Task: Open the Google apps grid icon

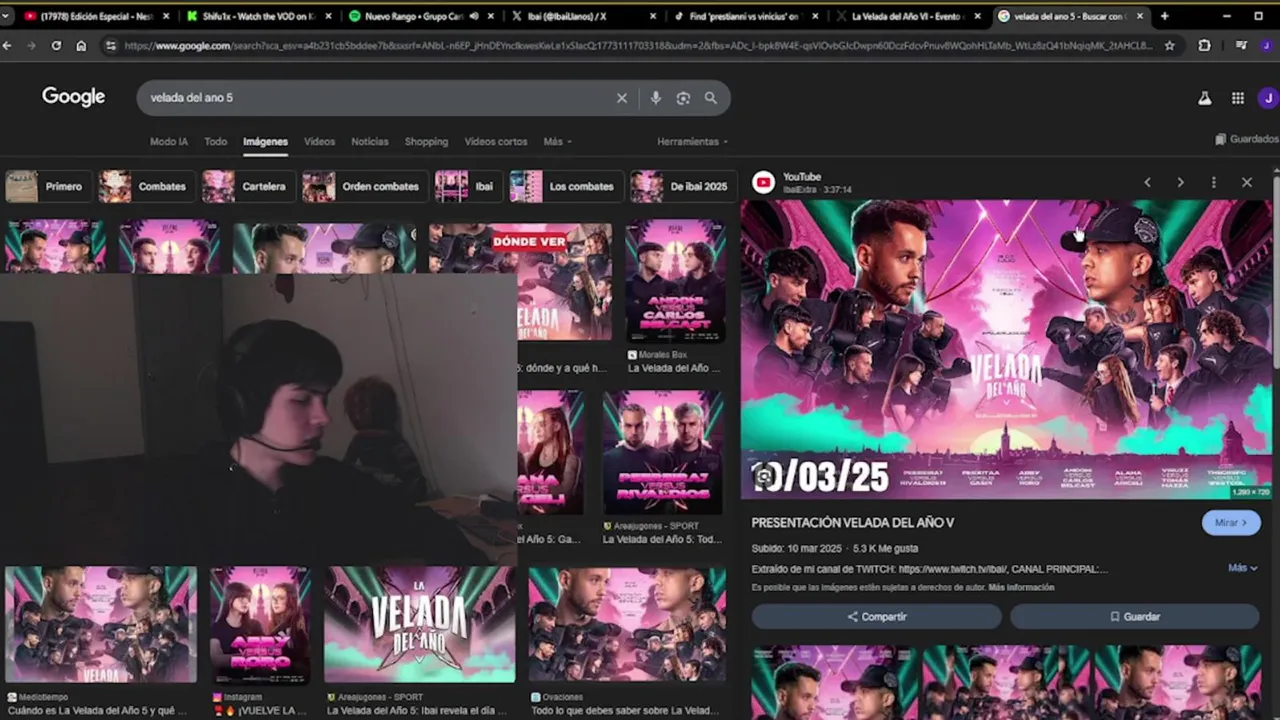Action: 1238,98
